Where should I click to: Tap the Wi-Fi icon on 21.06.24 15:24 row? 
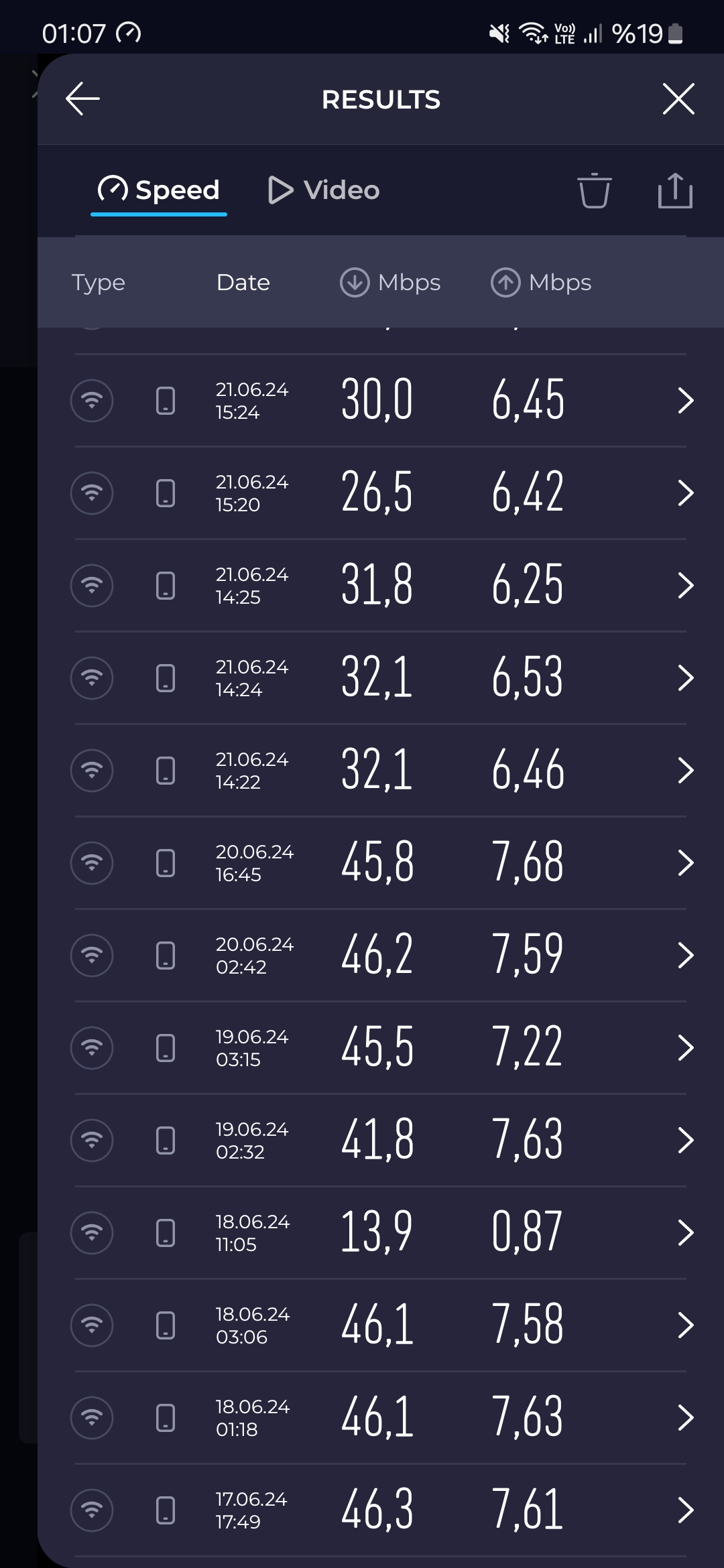(92, 401)
